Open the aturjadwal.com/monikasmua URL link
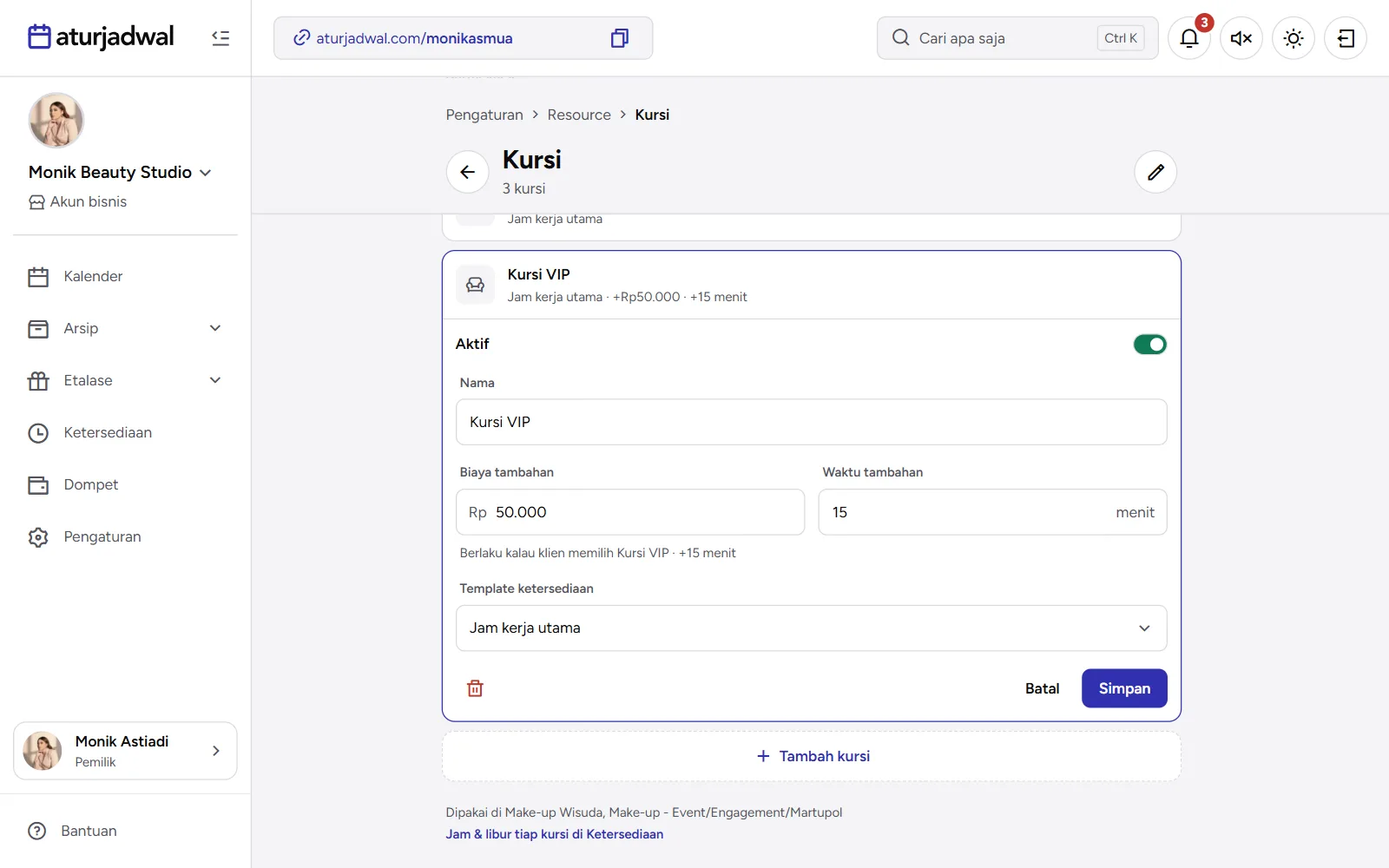Image resolution: width=1389 pixels, height=868 pixels. tap(414, 38)
